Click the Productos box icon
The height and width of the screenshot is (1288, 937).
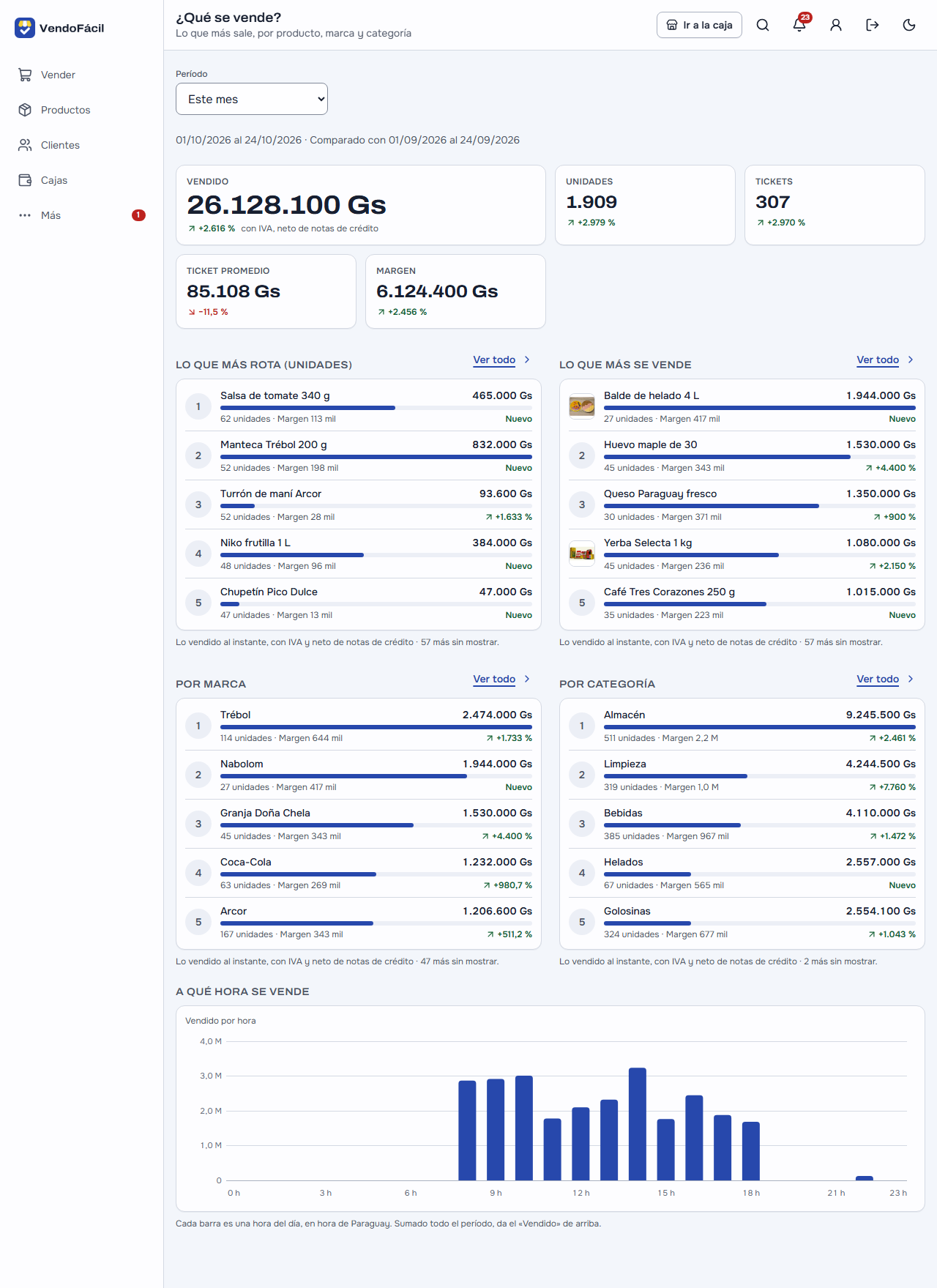coord(25,110)
